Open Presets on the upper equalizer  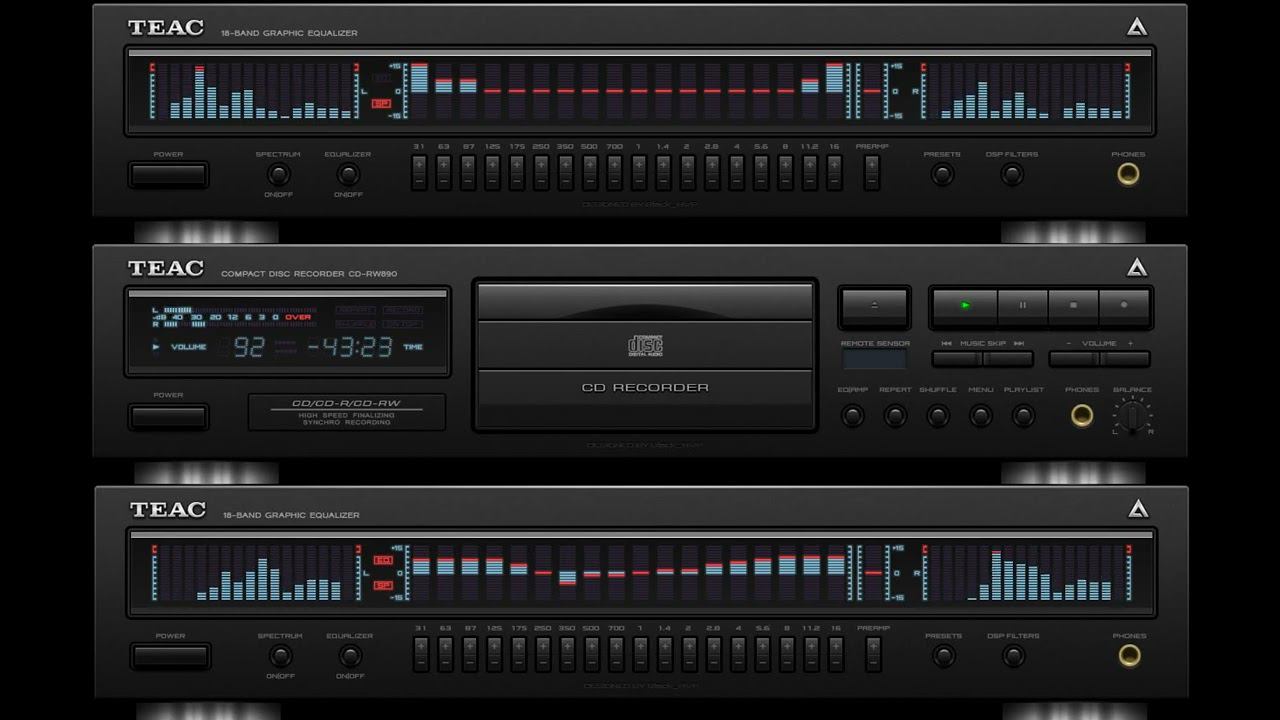(942, 174)
